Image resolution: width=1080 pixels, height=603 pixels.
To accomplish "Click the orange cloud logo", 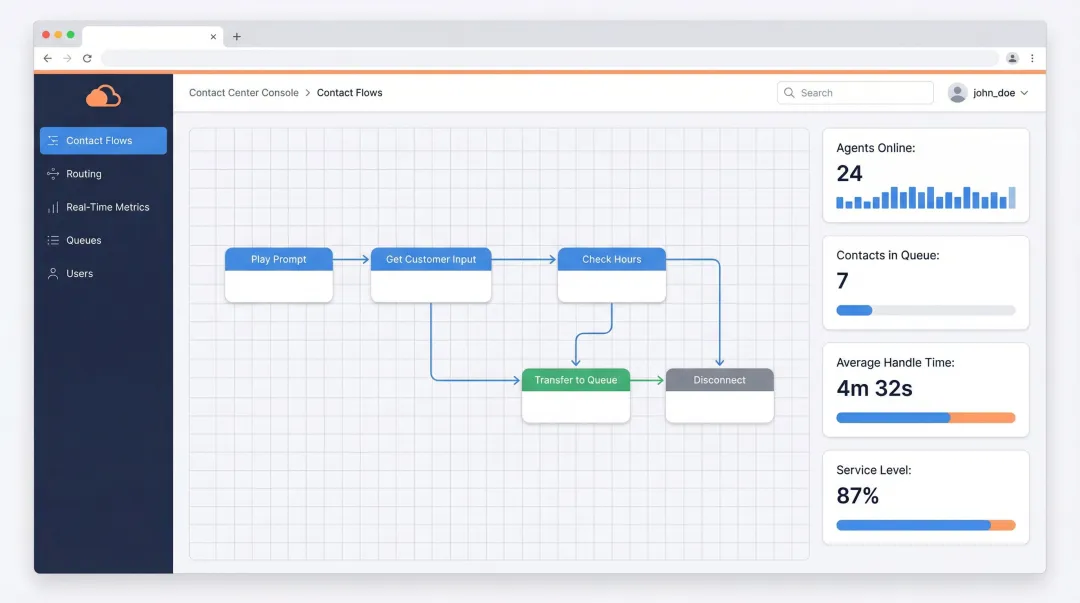I will coord(103,97).
